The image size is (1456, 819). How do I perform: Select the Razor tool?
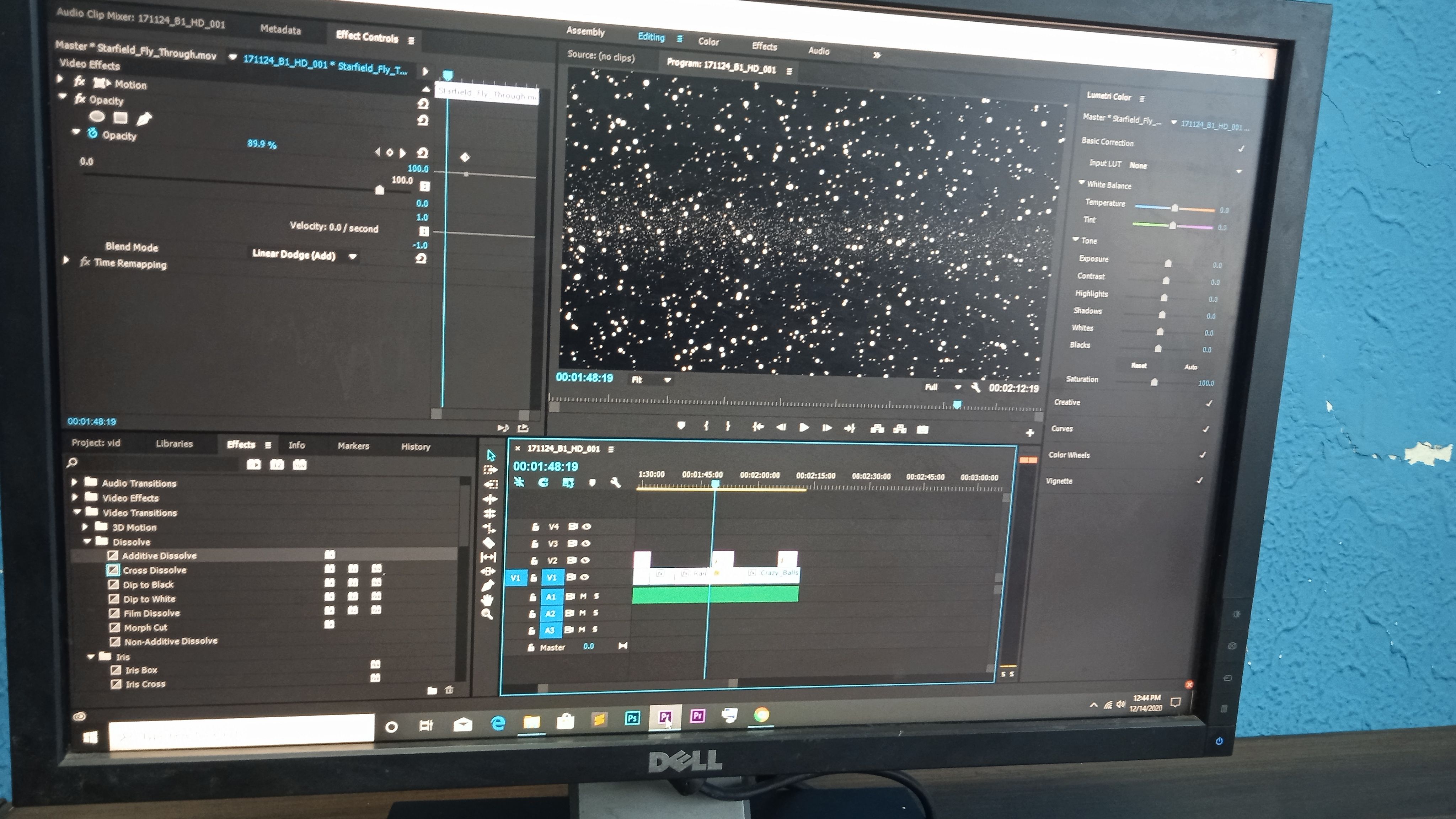point(488,542)
